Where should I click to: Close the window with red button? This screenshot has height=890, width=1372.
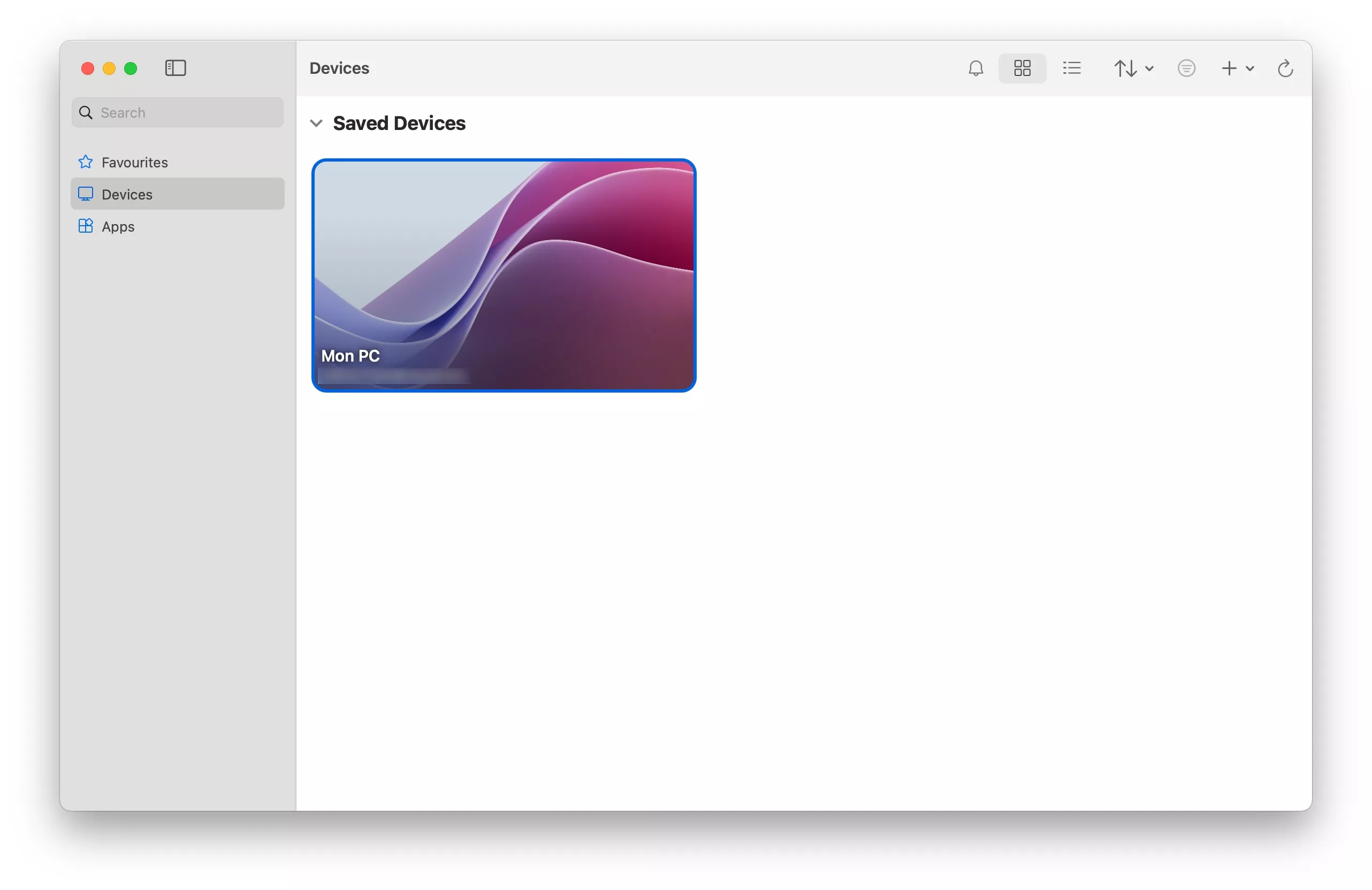88,68
